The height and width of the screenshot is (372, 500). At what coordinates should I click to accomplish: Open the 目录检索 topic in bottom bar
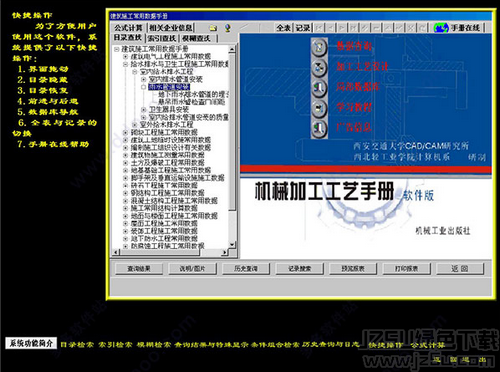[77, 344]
